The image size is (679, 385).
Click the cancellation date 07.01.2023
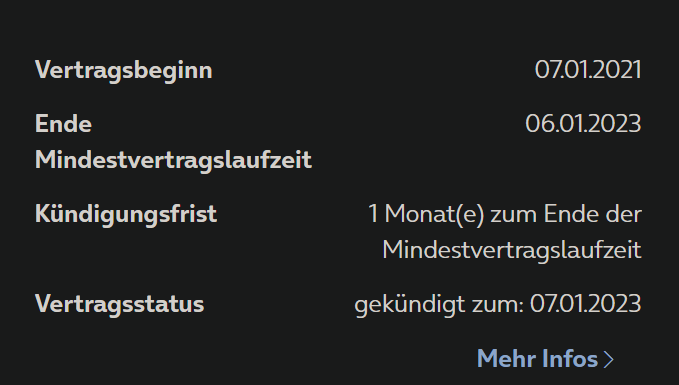(585, 304)
